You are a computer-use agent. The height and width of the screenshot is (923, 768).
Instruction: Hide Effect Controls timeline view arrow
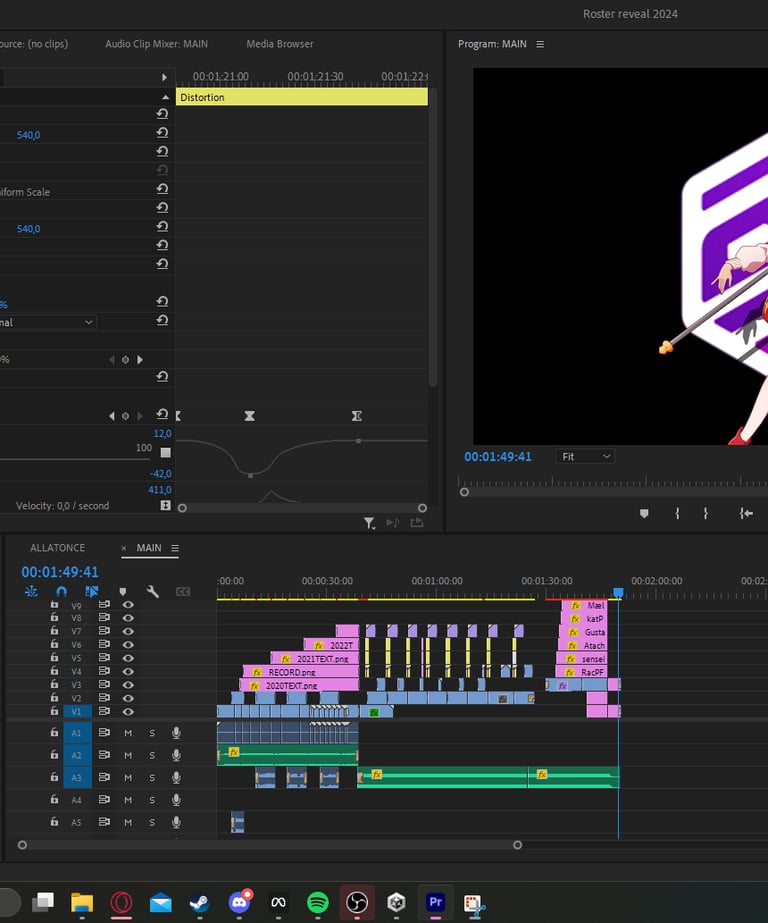tap(164, 77)
